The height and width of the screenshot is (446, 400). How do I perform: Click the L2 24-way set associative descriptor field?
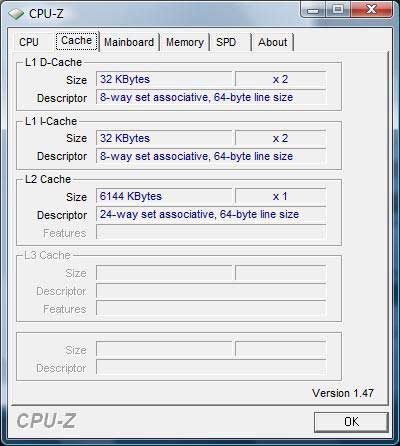click(x=211, y=214)
